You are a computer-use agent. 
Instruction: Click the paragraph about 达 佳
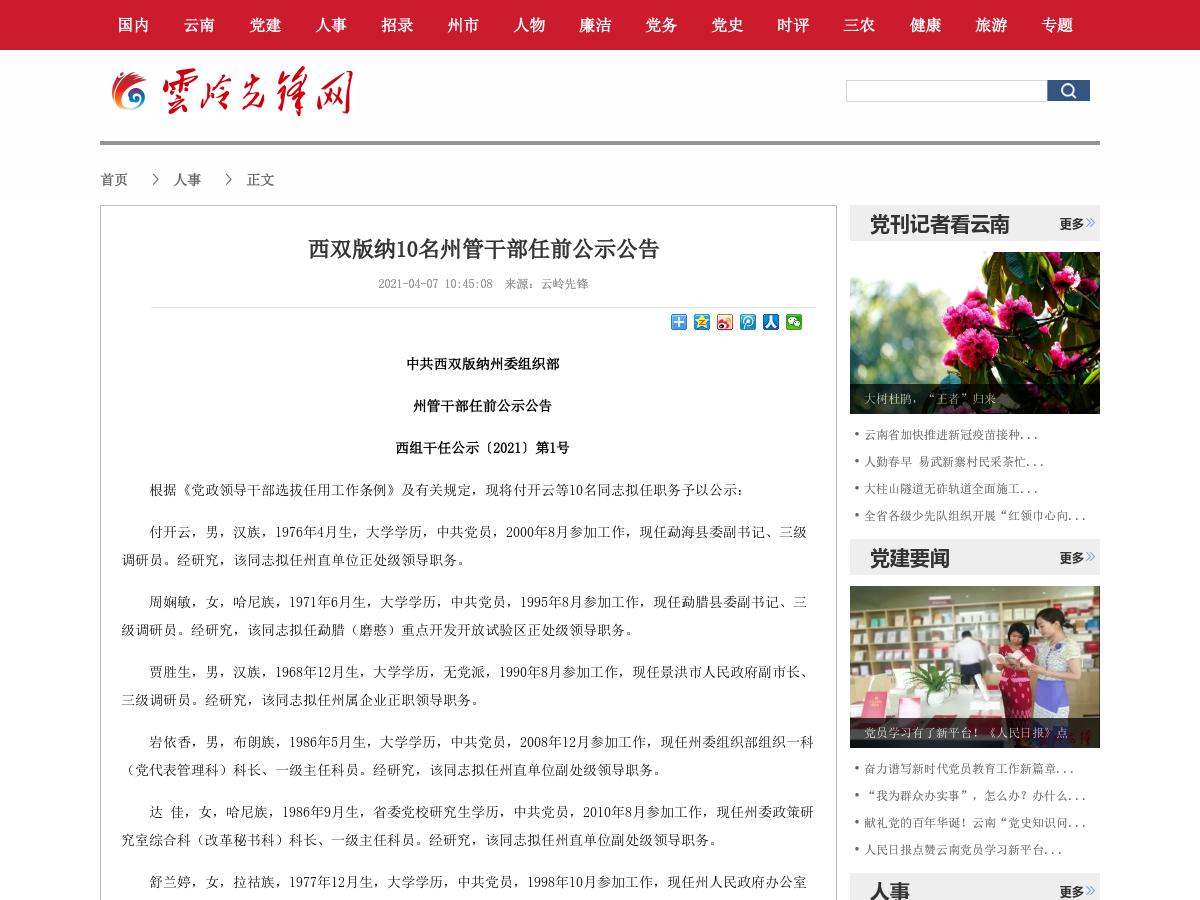point(468,826)
